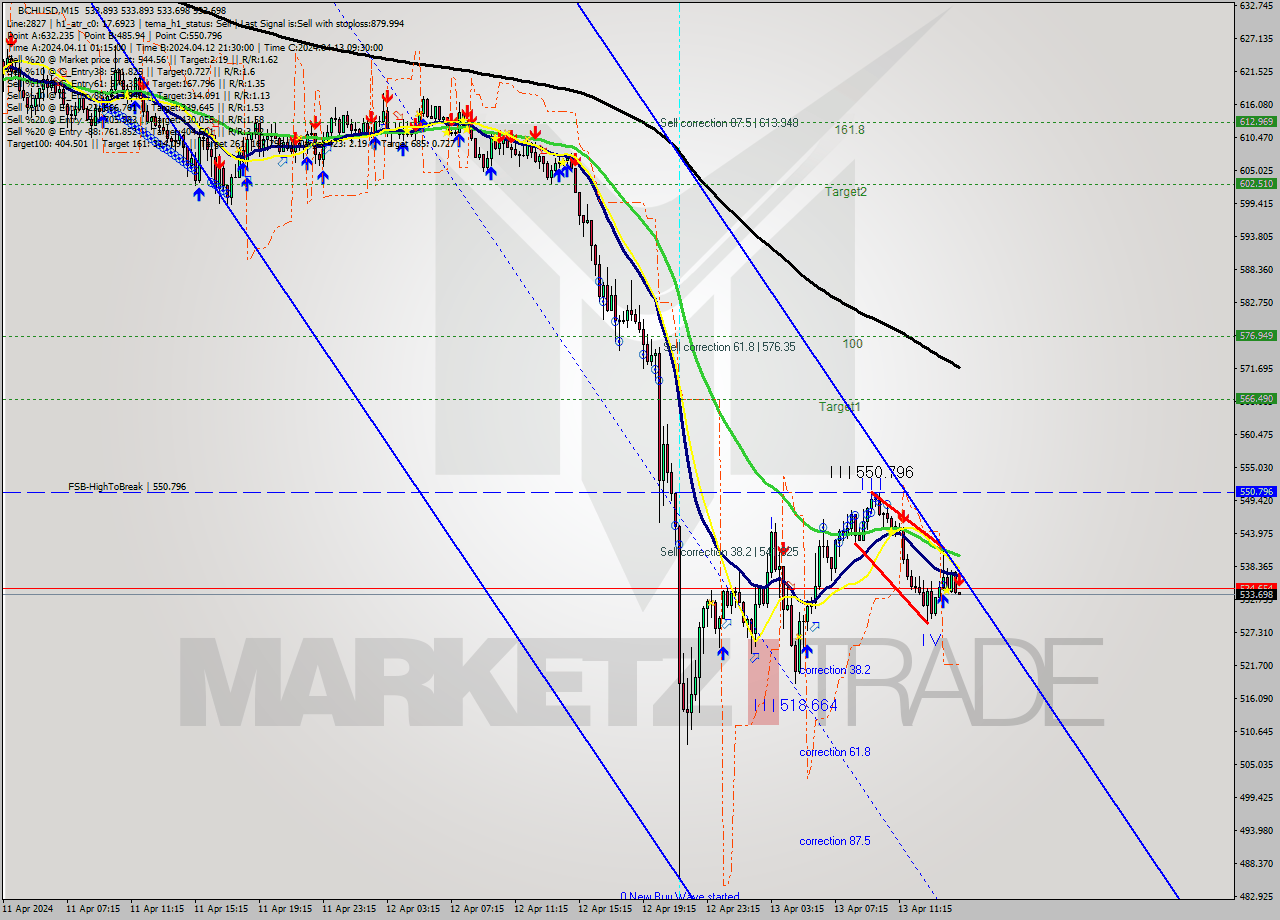Click the current price tag 533.698
Screen dimensions: 1280x920
(x=1256, y=594)
